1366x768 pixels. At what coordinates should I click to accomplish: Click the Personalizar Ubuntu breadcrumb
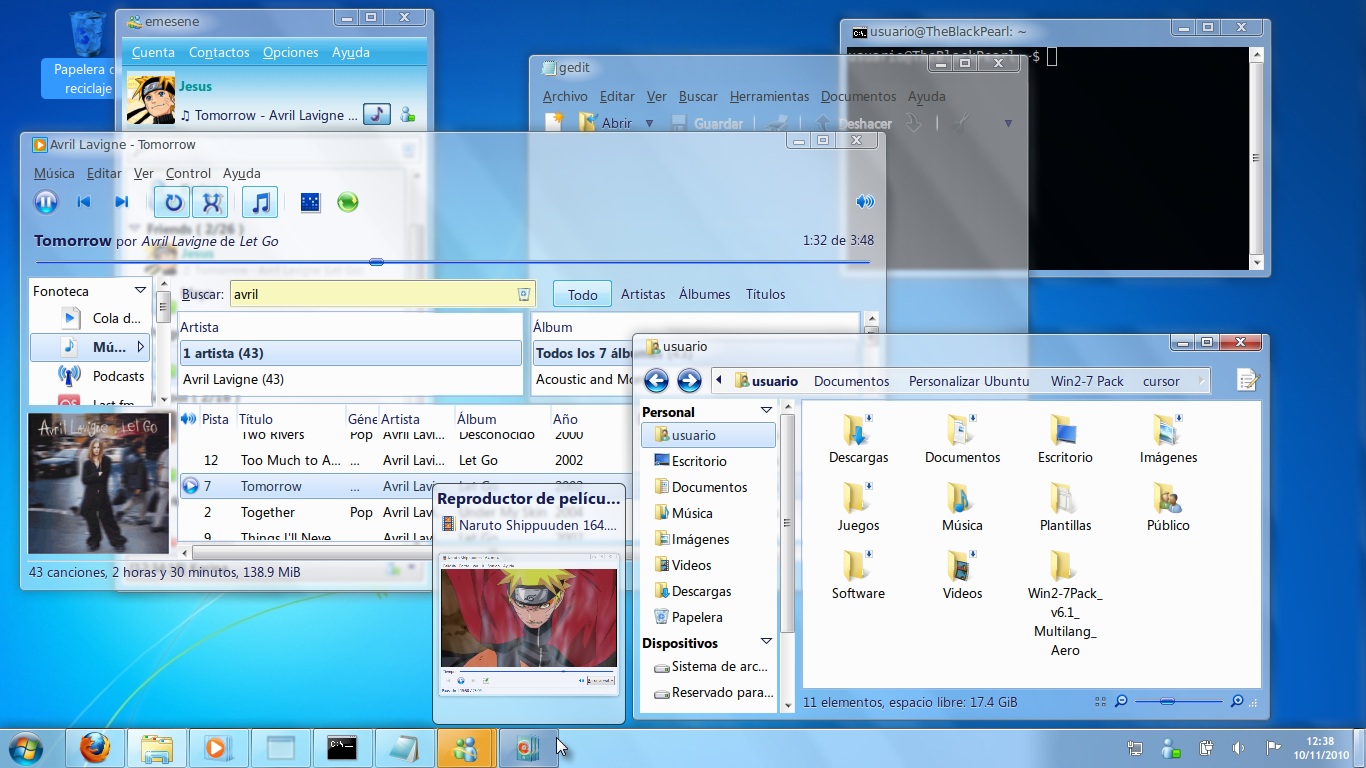[968, 382]
